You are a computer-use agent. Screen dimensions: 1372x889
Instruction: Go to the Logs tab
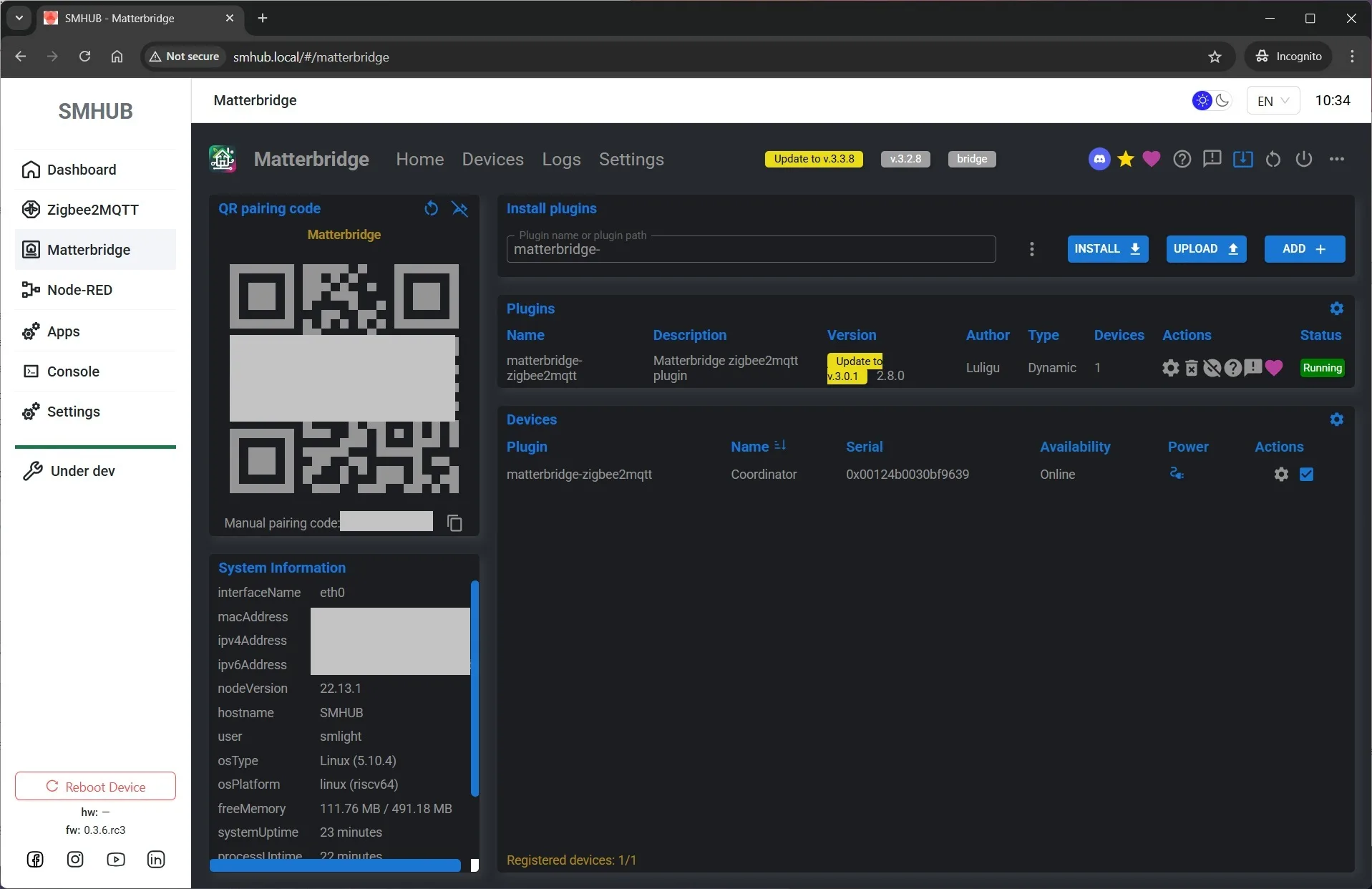561,159
